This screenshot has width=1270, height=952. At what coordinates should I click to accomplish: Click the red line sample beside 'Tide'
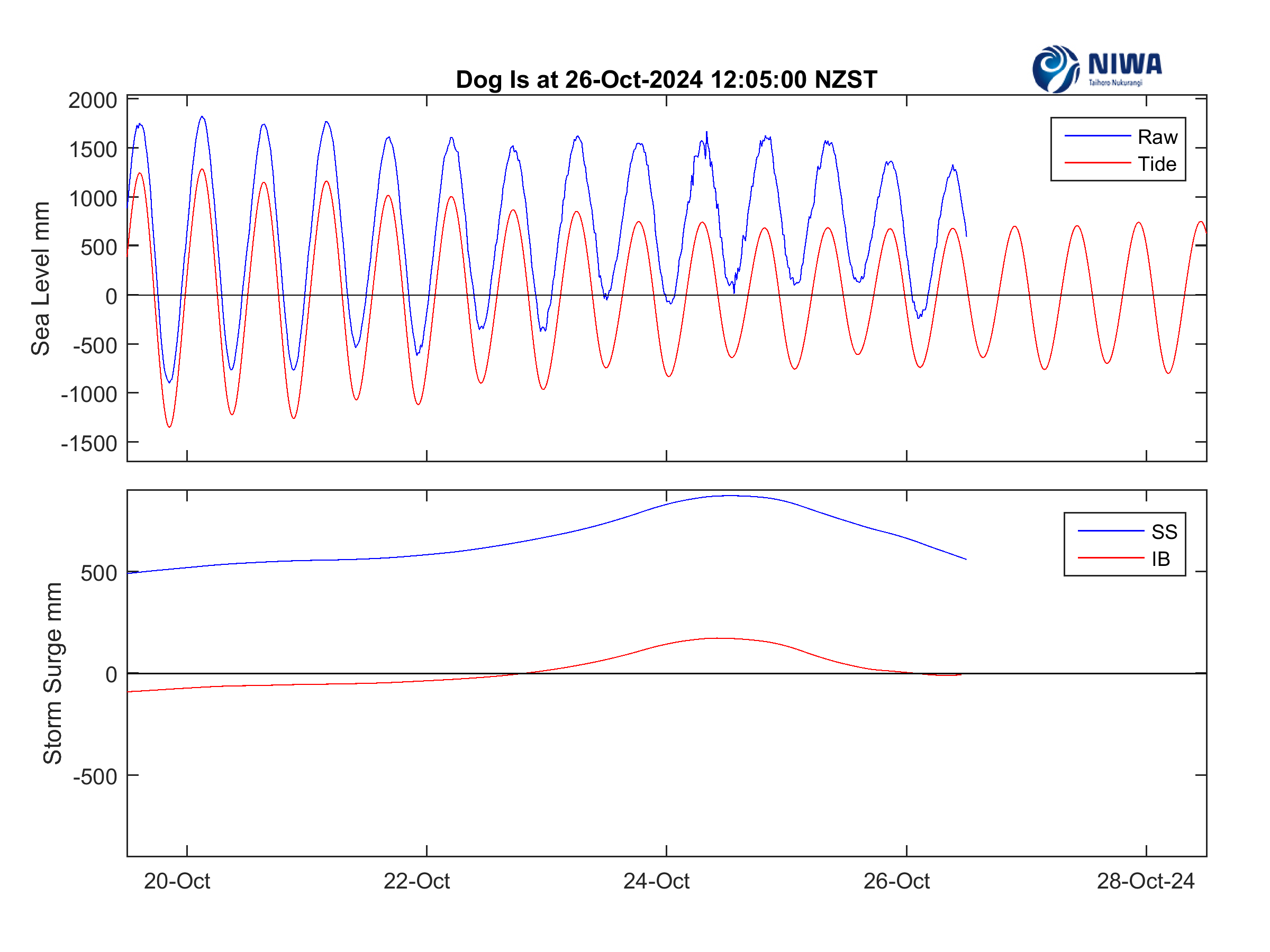tap(1097, 163)
